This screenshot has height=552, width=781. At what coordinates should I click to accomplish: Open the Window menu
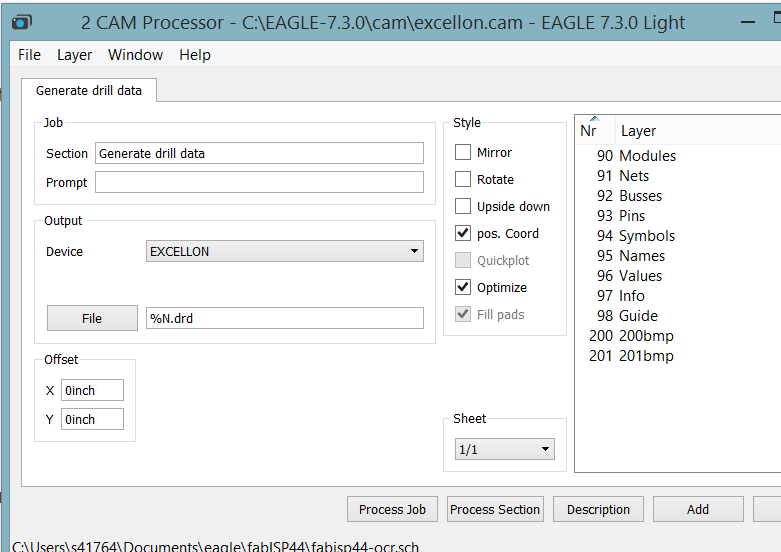[135, 55]
